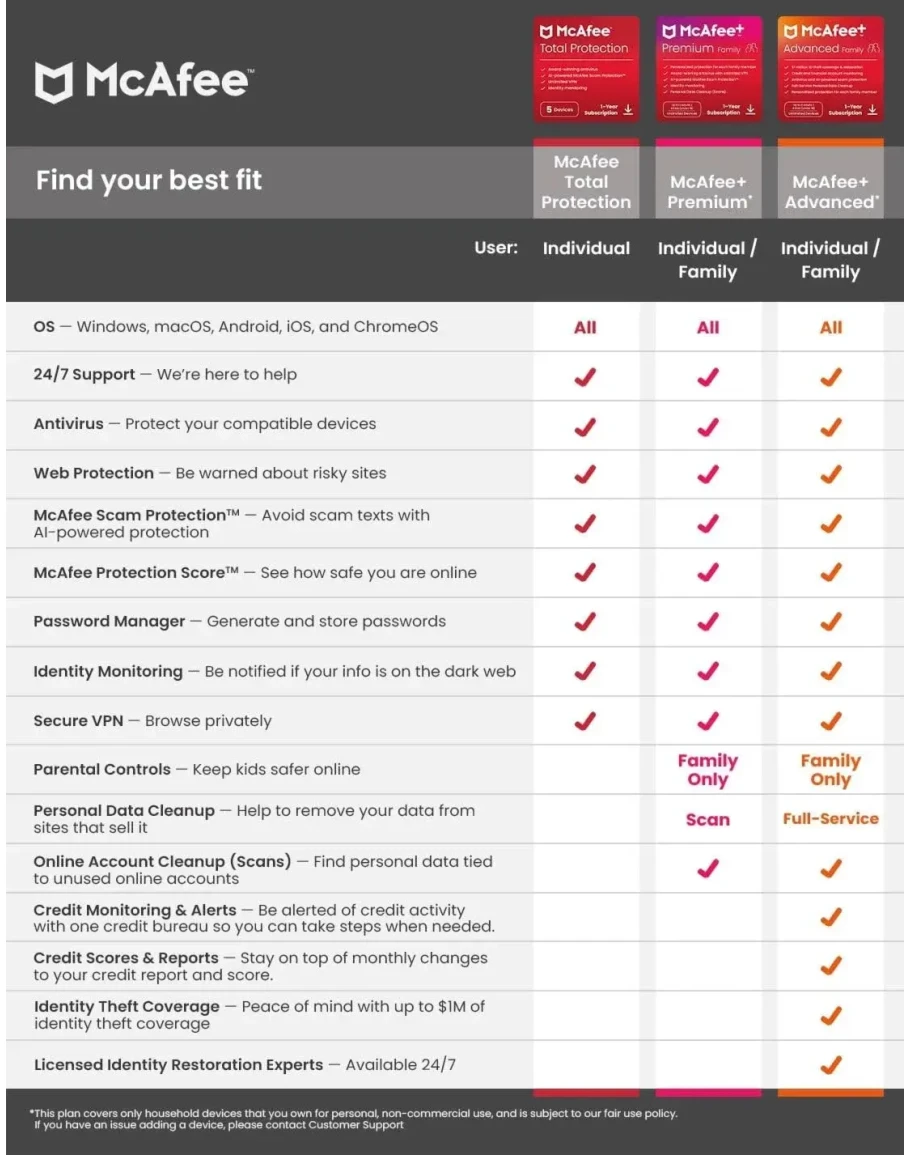
Task: Click Family Only under McAfee+ Advanced
Action: [830, 770]
